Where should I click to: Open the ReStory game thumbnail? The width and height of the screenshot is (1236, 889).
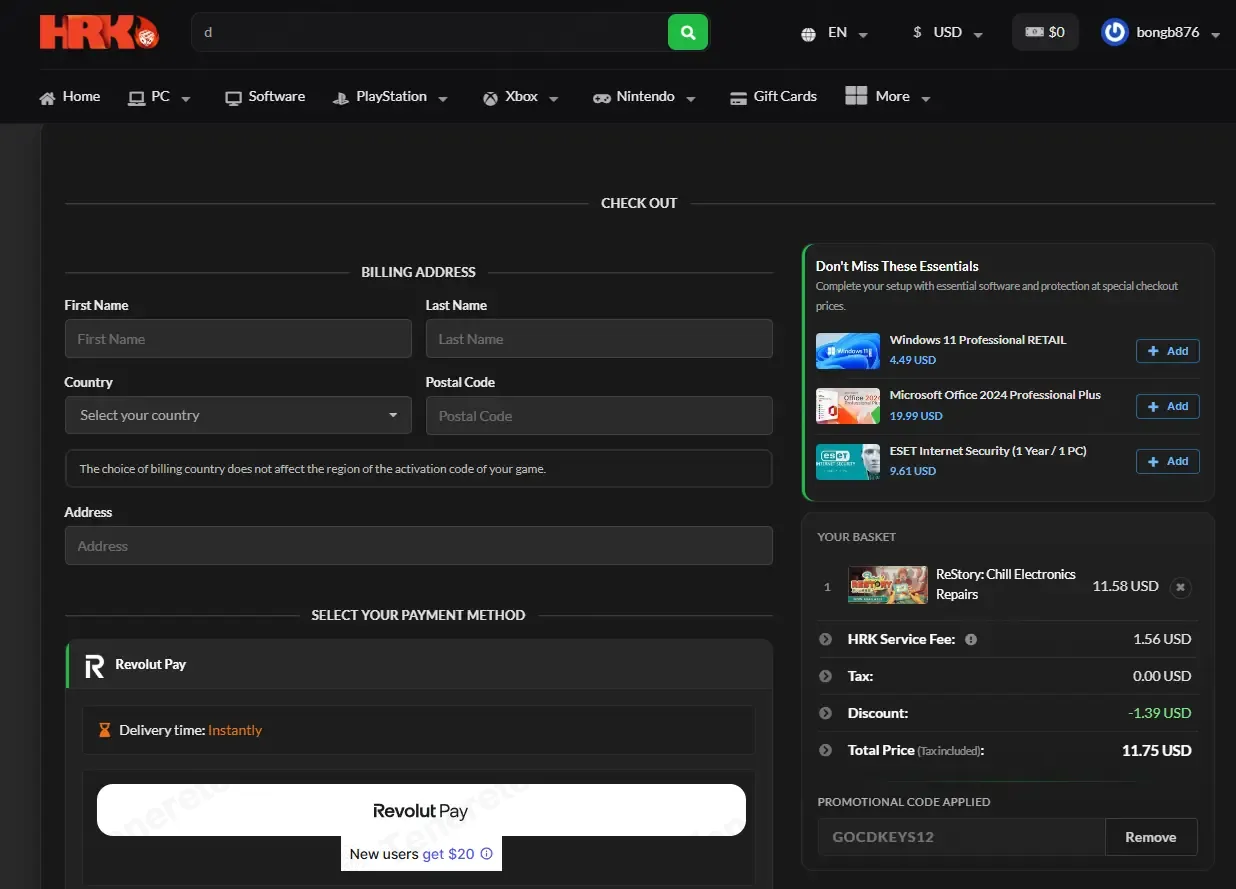coord(888,585)
